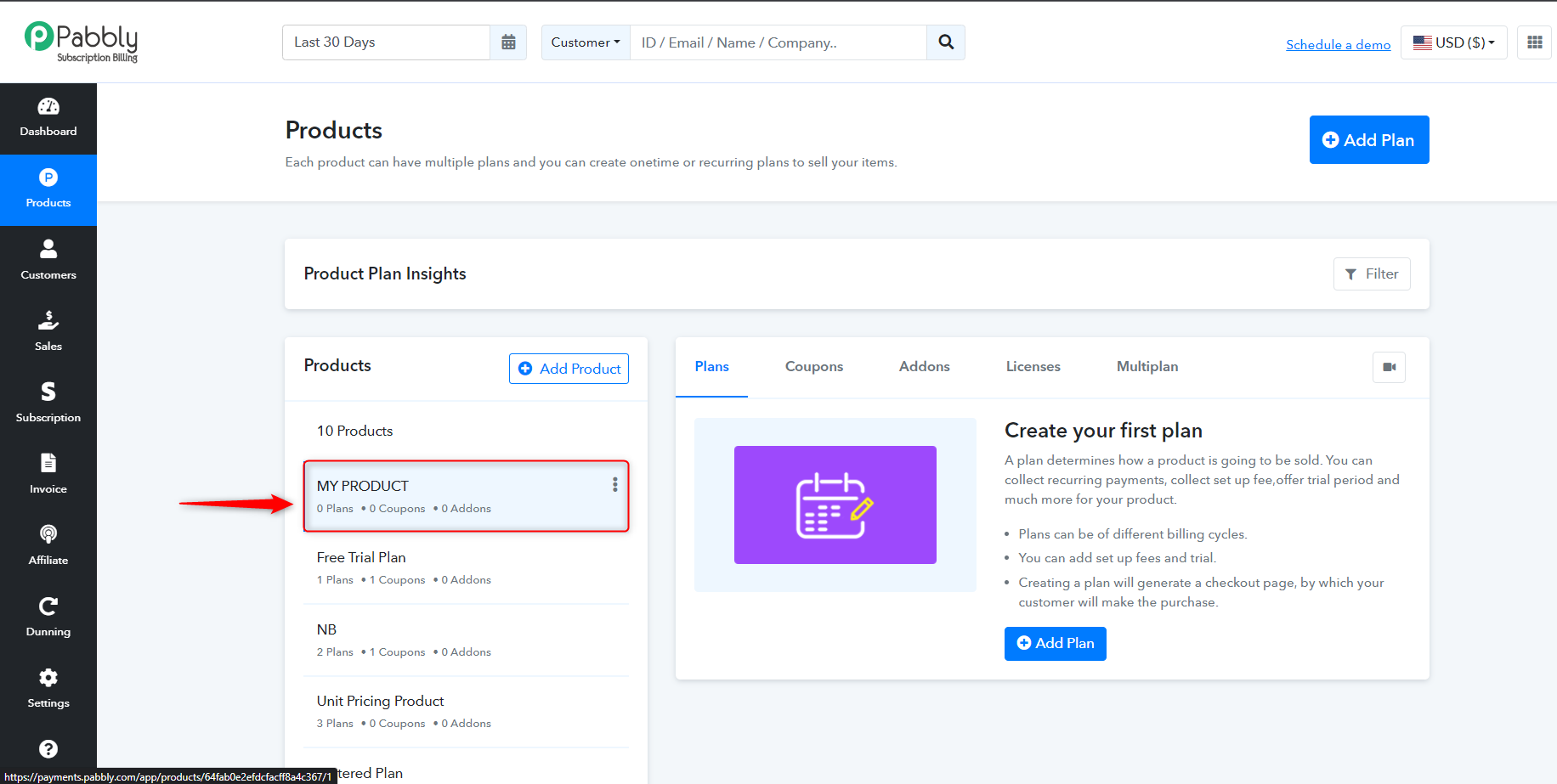
Task: Open the Affiliate section icon
Action: pos(48,534)
